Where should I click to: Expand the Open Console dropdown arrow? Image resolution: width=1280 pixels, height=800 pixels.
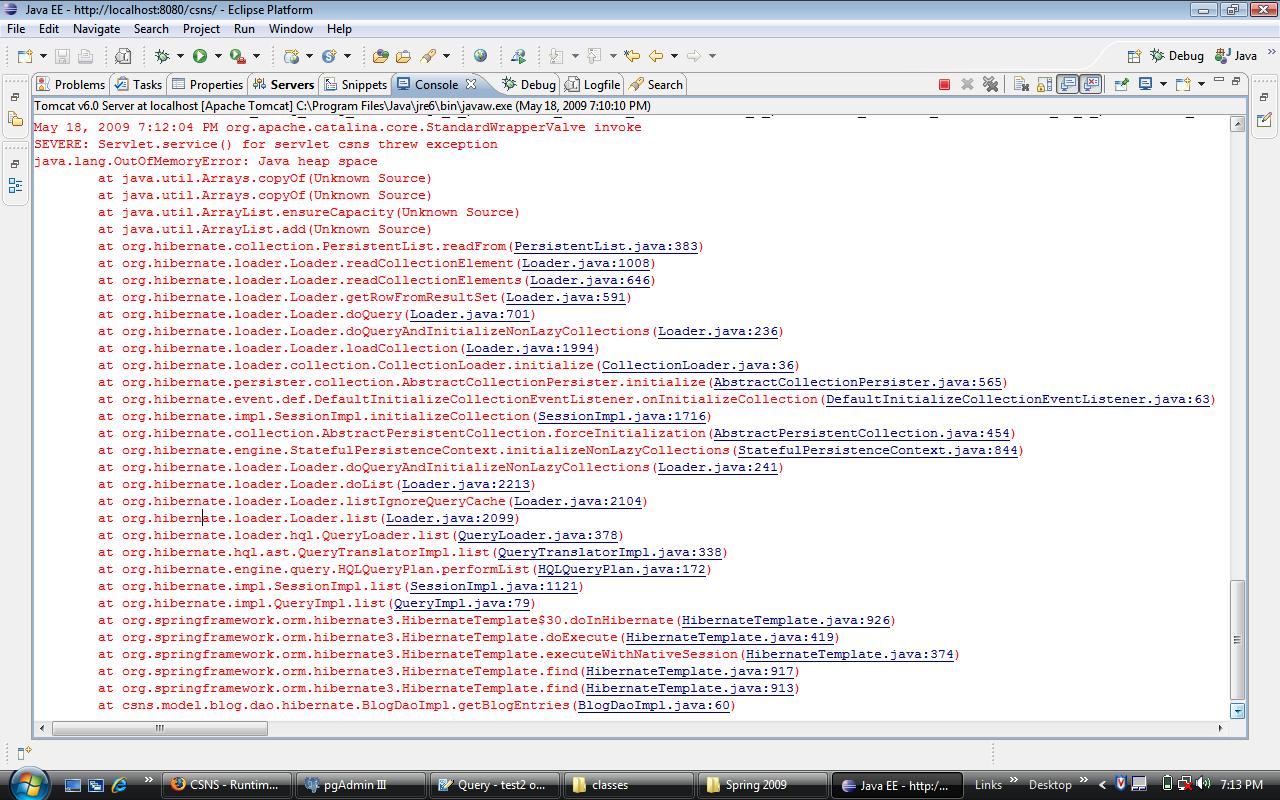[x=1201, y=85]
